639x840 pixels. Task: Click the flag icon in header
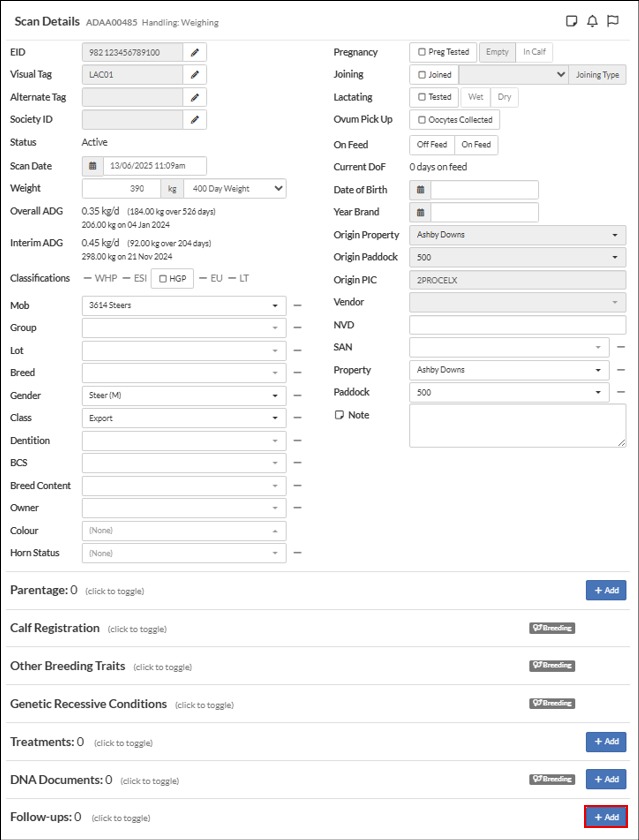613,21
